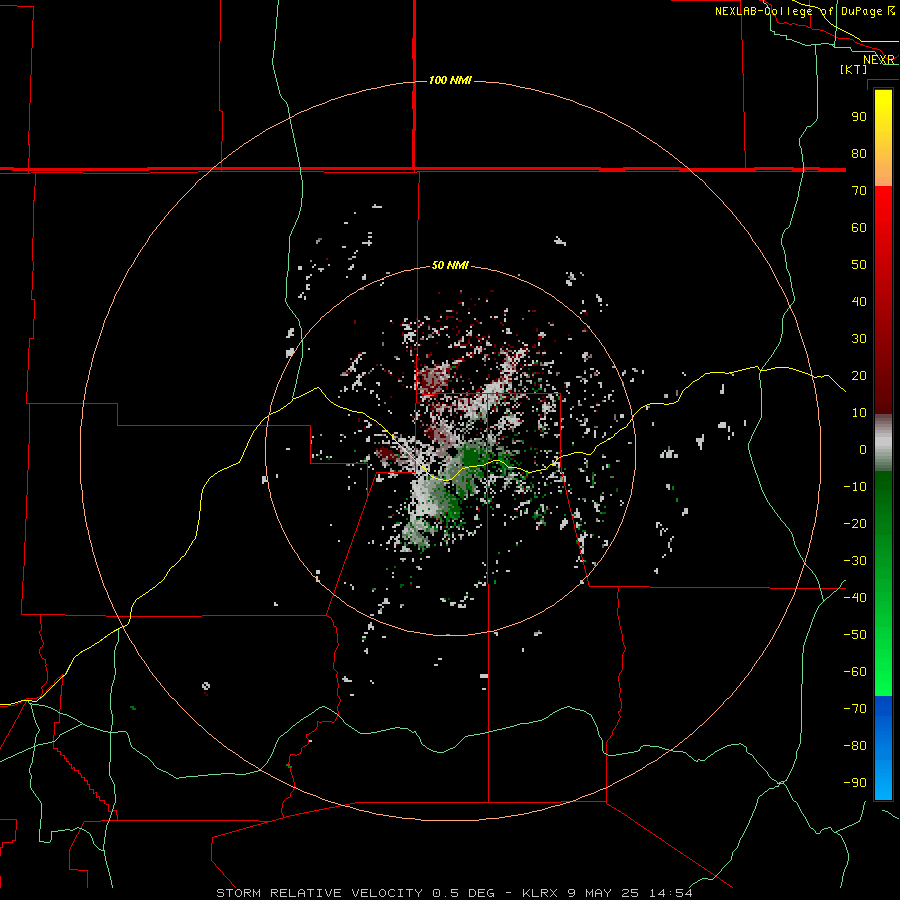Click the "-70" velocity scale label
The height and width of the screenshot is (900, 900).
click(855, 709)
